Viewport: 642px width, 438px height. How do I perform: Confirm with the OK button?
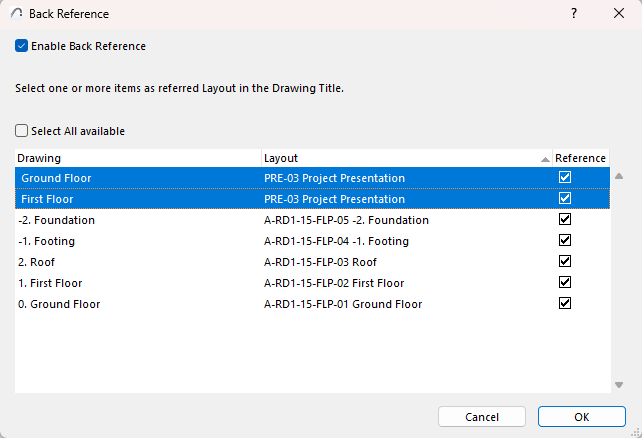[x=581, y=416]
